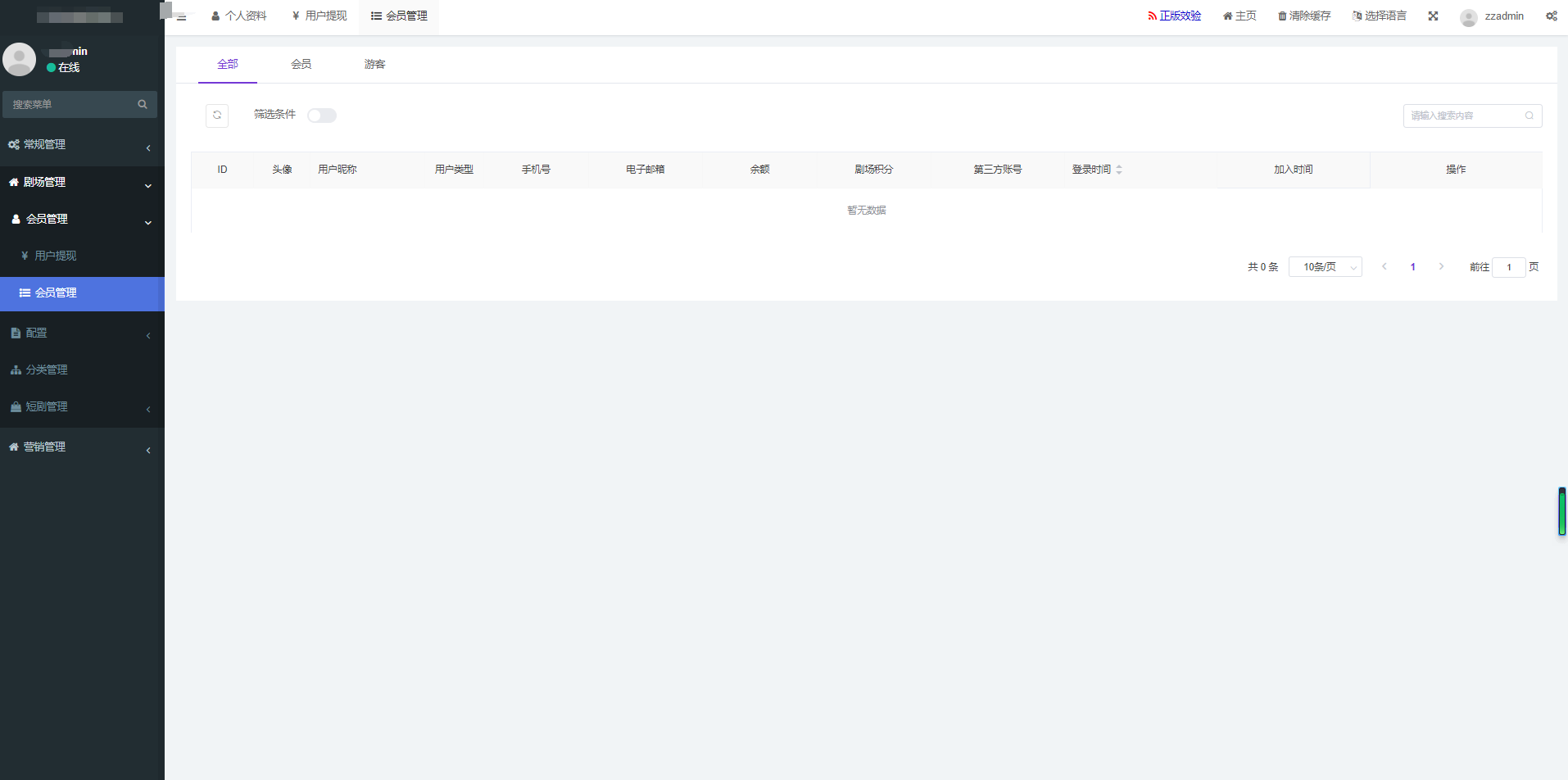Click the page number jump input field

coord(1508,267)
